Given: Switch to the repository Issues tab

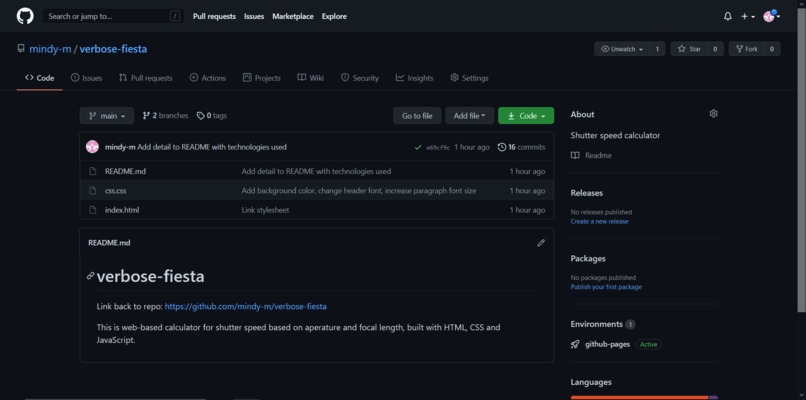Looking at the screenshot, I should click(86, 78).
